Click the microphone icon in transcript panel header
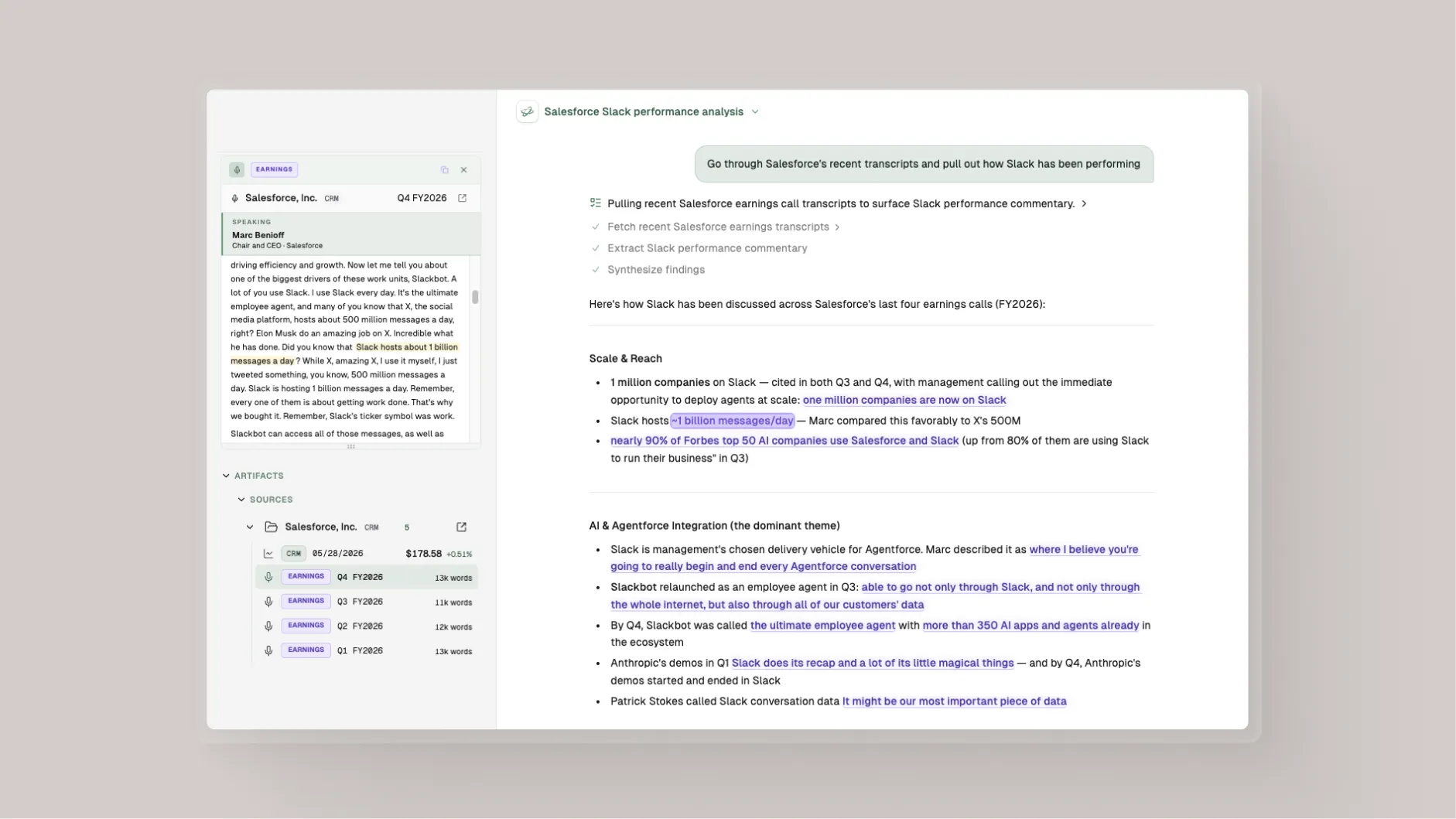The image size is (1456, 819). click(x=237, y=169)
